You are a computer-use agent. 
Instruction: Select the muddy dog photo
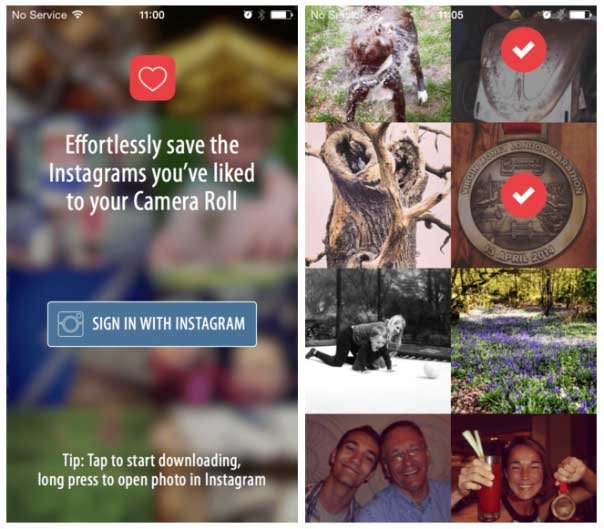(x=378, y=64)
